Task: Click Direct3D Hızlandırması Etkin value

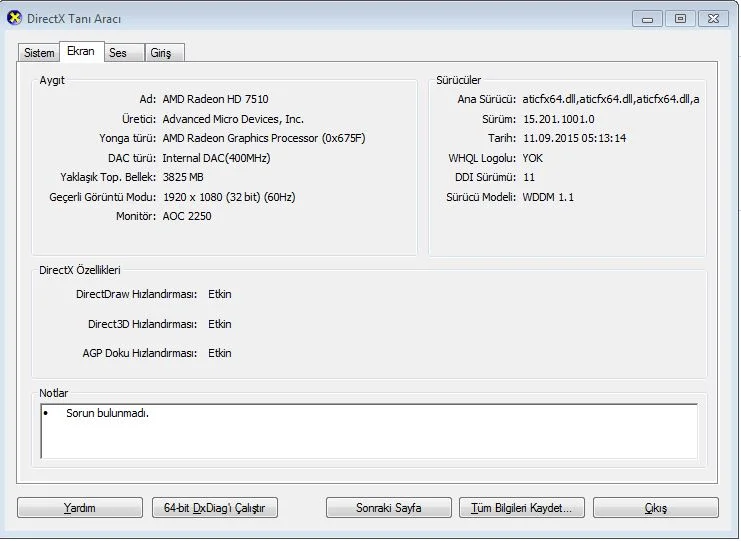Action: [x=220, y=324]
